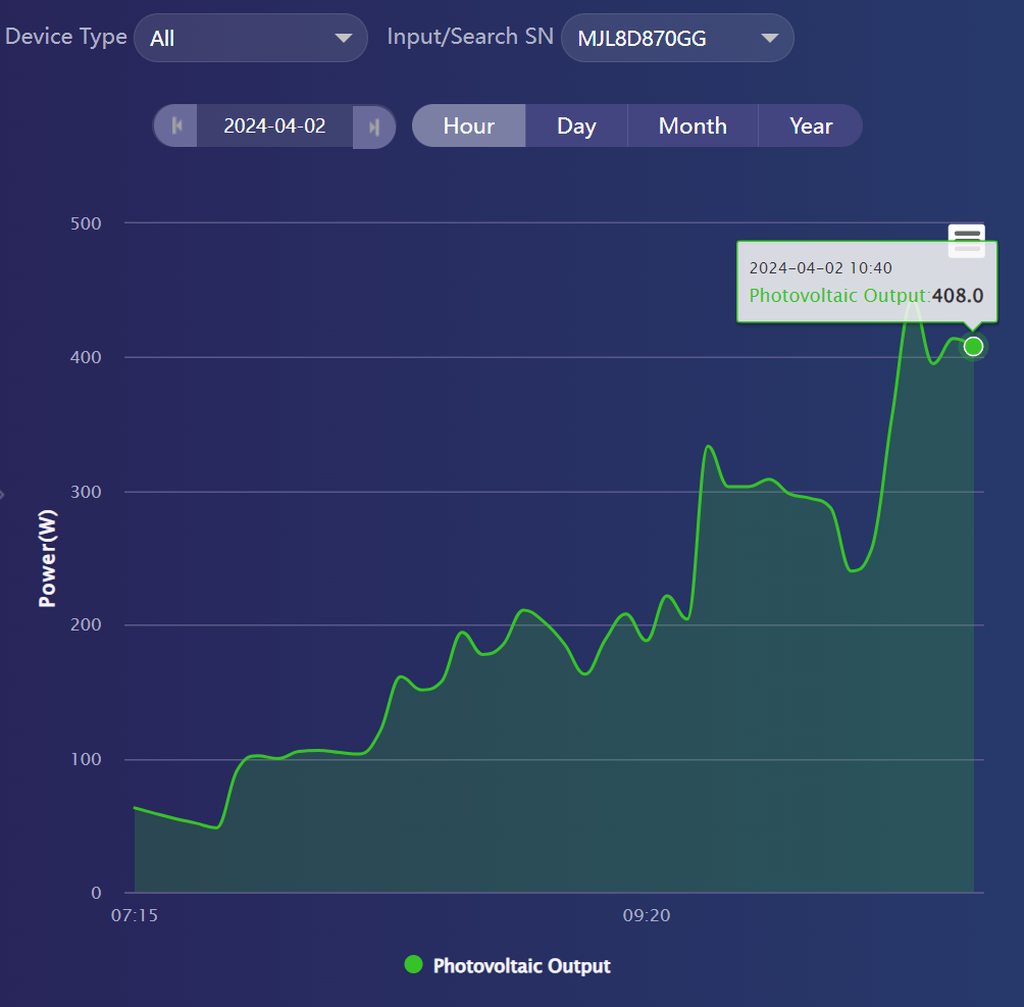This screenshot has width=1024, height=1007.
Task: Advance to the next date with right arrow
Action: coord(374,127)
